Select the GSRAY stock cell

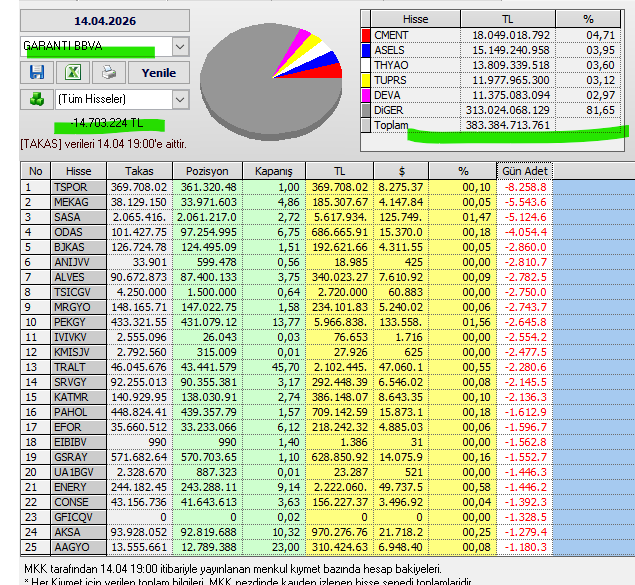tap(79, 457)
